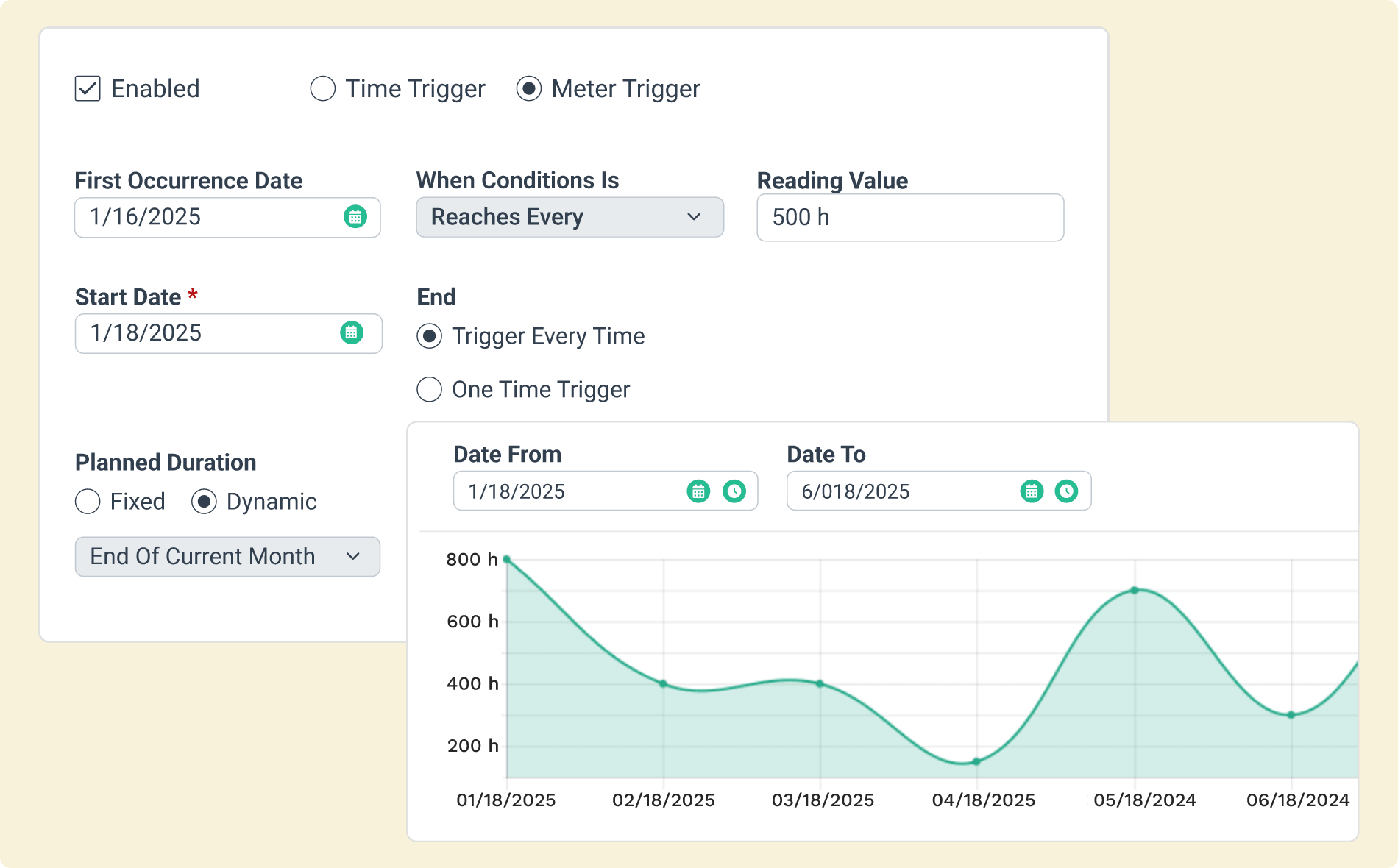Screen dimensions: 1398x868
Task: Select the Meter Trigger option
Action: coord(528,88)
